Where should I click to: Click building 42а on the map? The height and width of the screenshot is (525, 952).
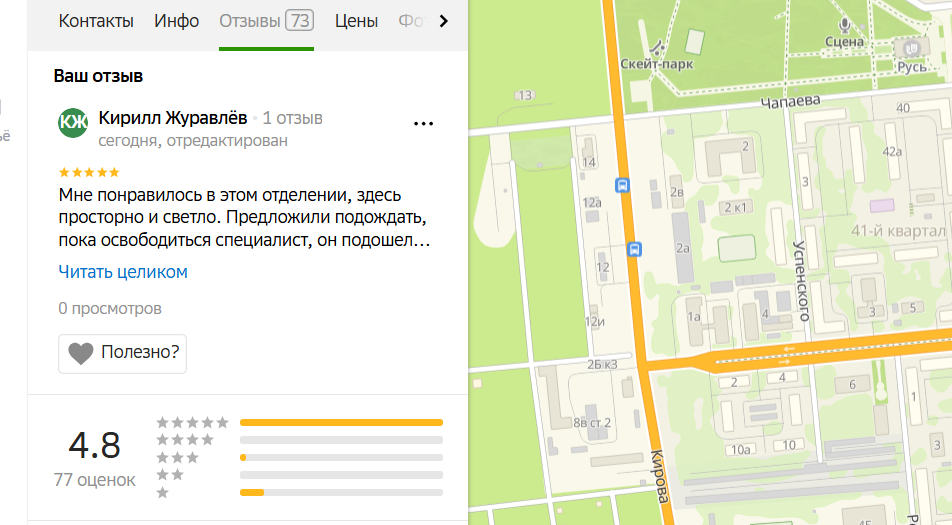tap(892, 152)
